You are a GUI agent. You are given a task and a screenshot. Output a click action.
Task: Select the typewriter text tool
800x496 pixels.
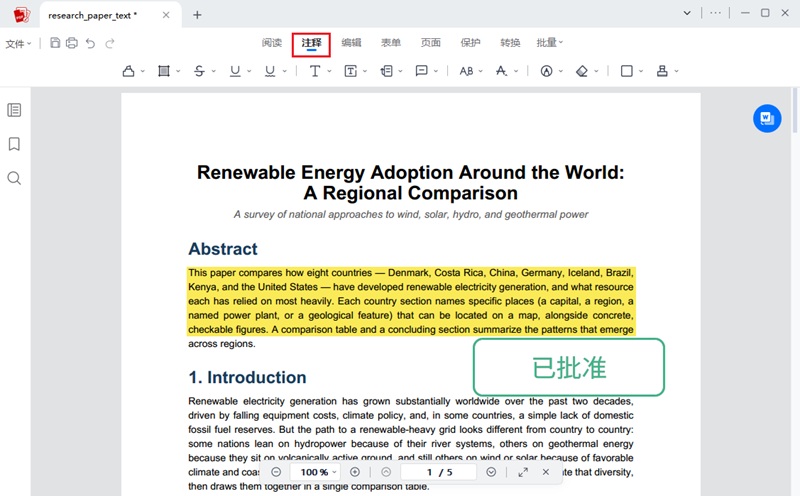click(315, 71)
